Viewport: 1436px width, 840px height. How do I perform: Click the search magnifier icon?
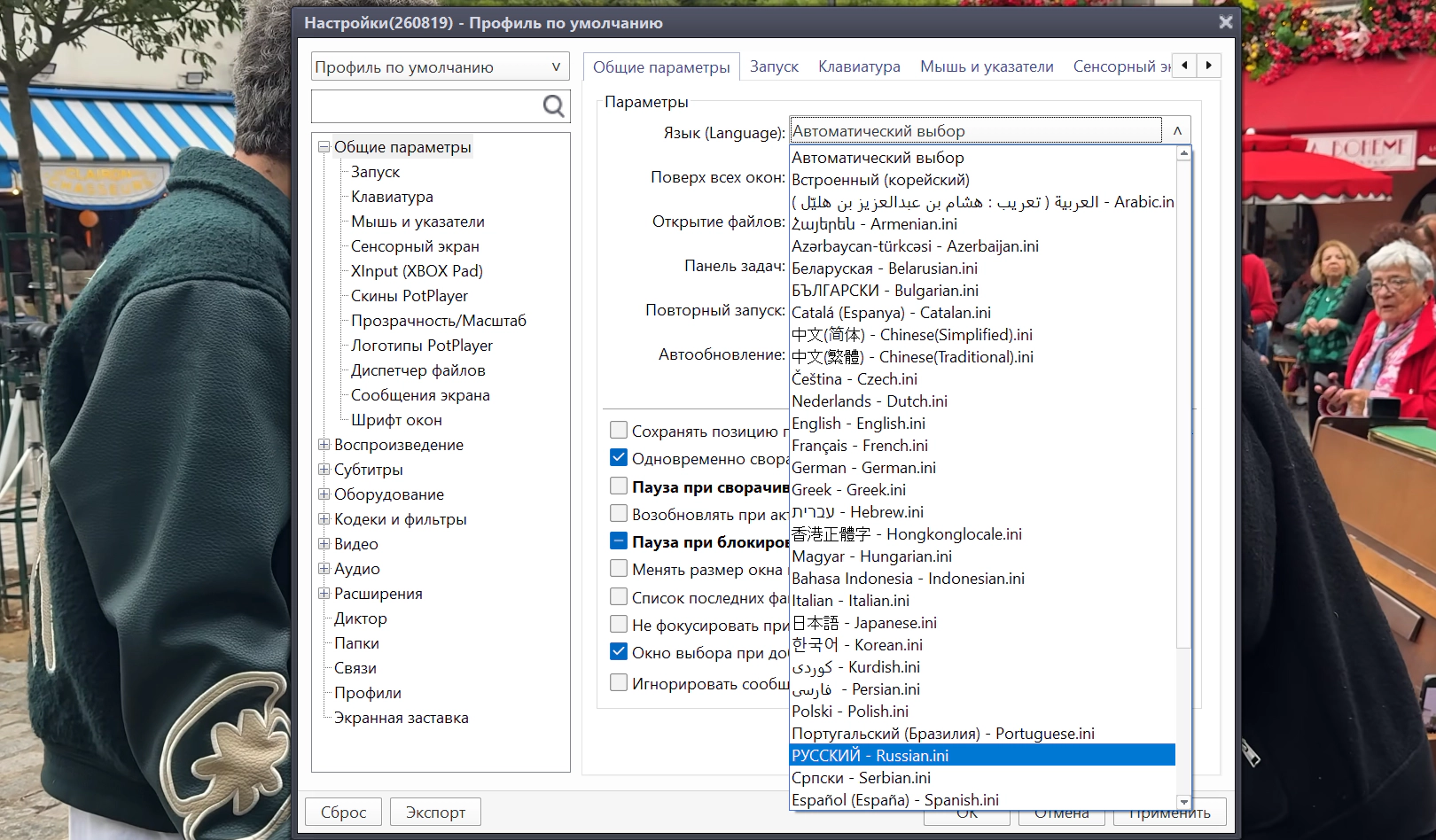point(553,106)
